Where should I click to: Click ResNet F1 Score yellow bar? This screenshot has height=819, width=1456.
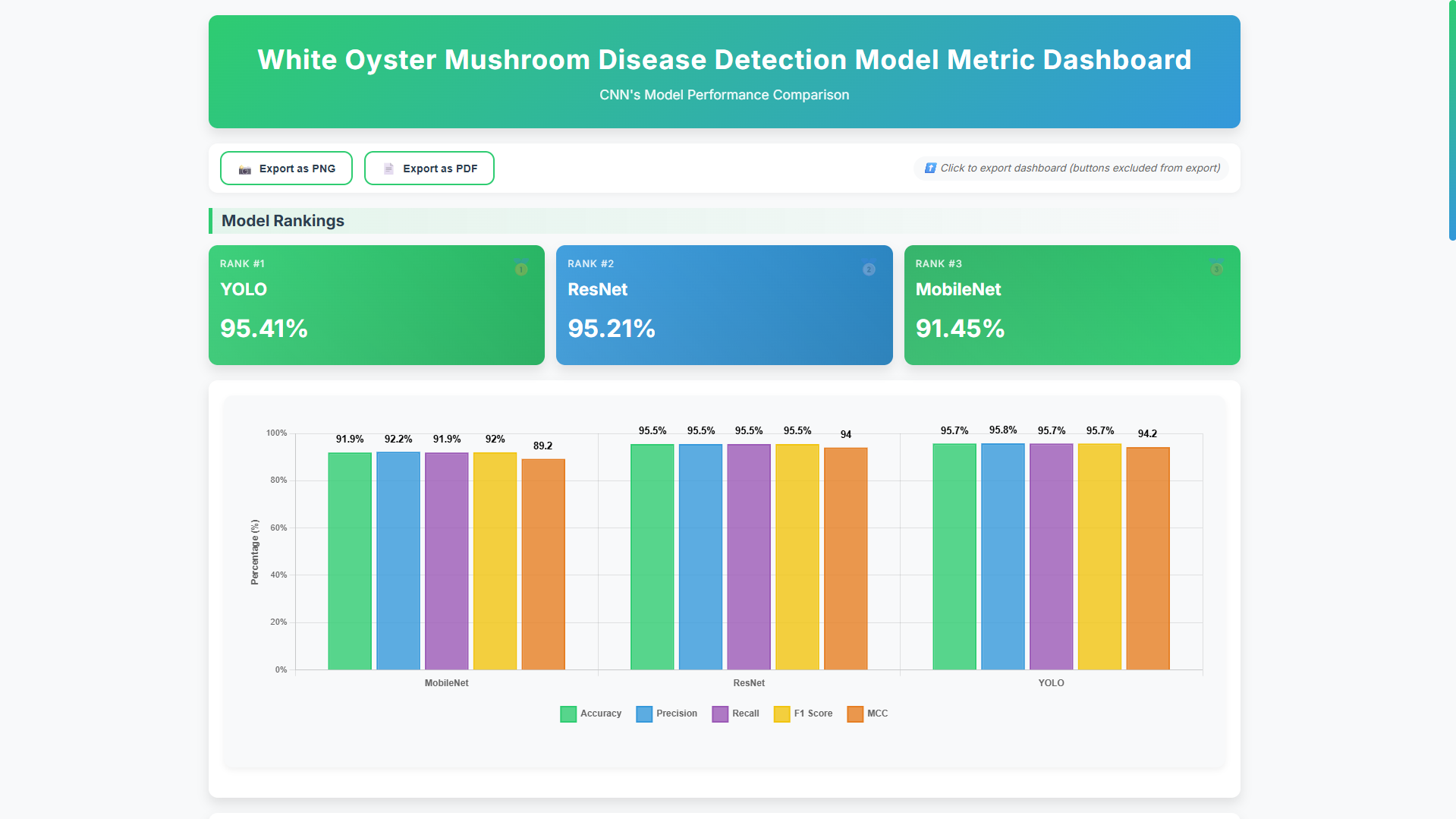(x=797, y=557)
